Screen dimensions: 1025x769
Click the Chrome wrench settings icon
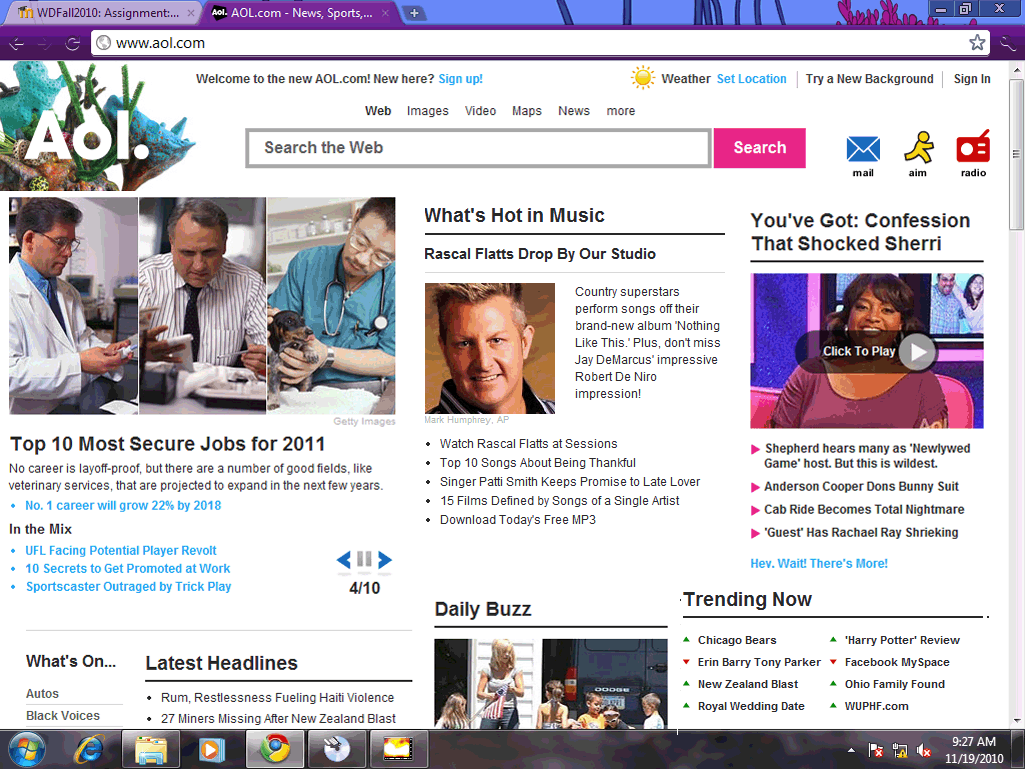point(1008,43)
